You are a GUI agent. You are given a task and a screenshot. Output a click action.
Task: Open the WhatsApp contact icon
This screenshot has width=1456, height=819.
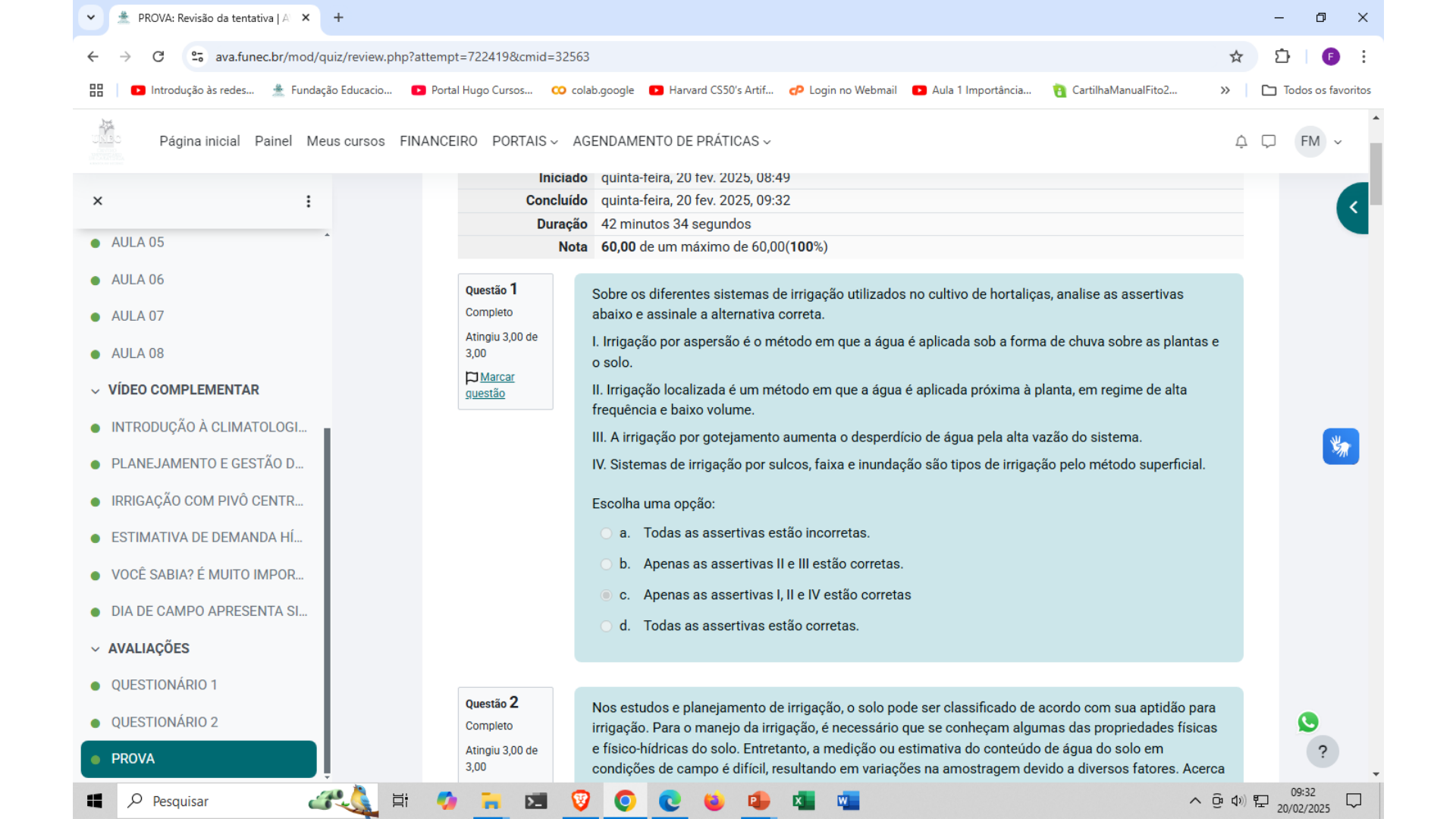point(1308,722)
